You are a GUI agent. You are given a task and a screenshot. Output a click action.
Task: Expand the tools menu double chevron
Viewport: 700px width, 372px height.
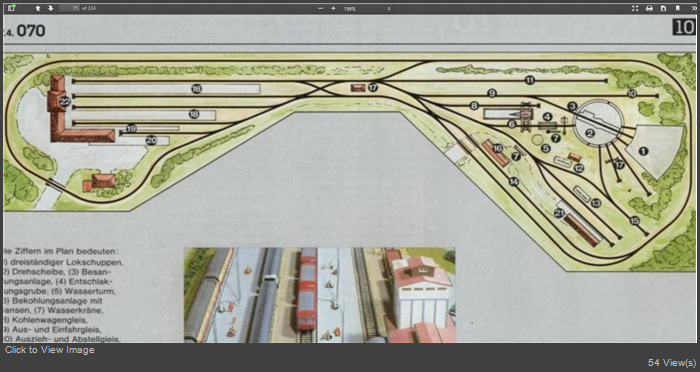pos(693,8)
